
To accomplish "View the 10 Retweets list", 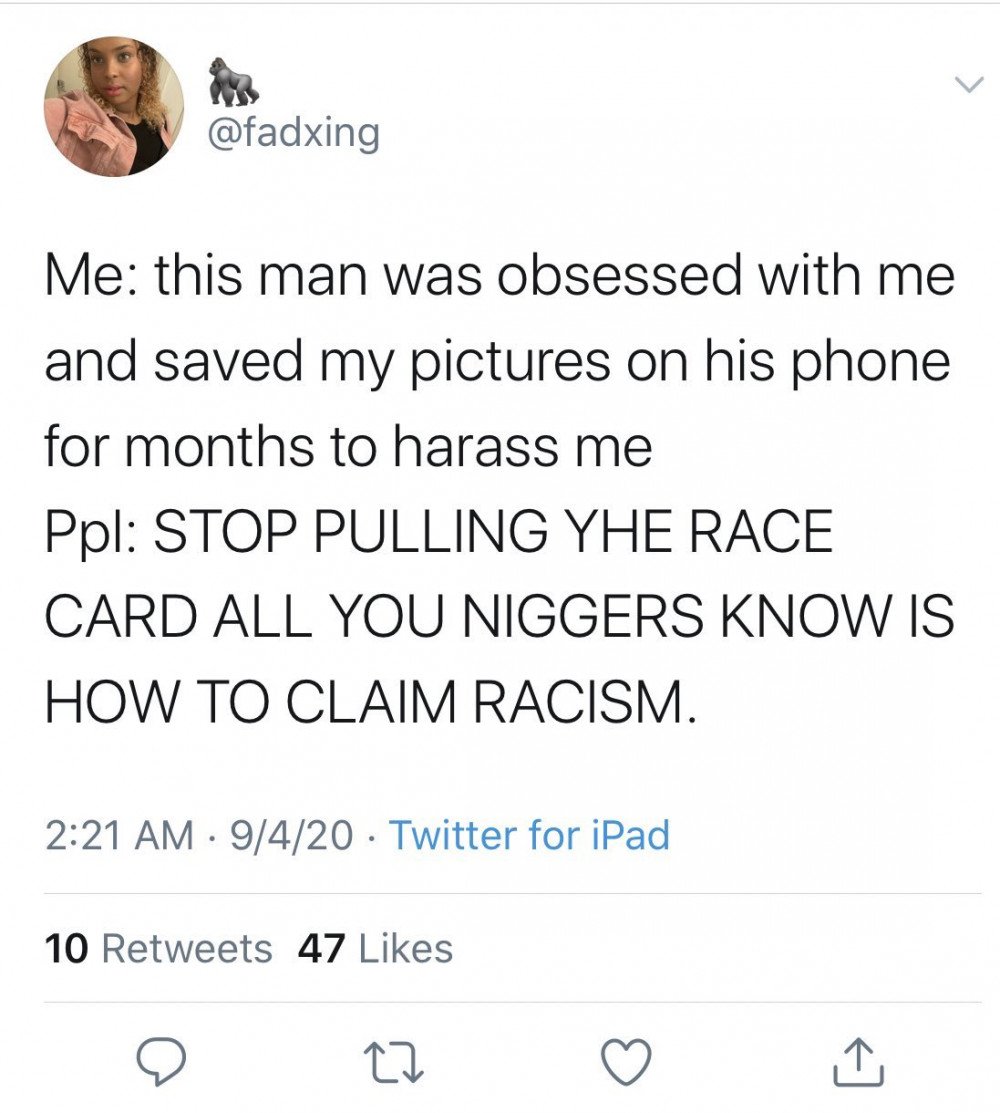I will [158, 948].
